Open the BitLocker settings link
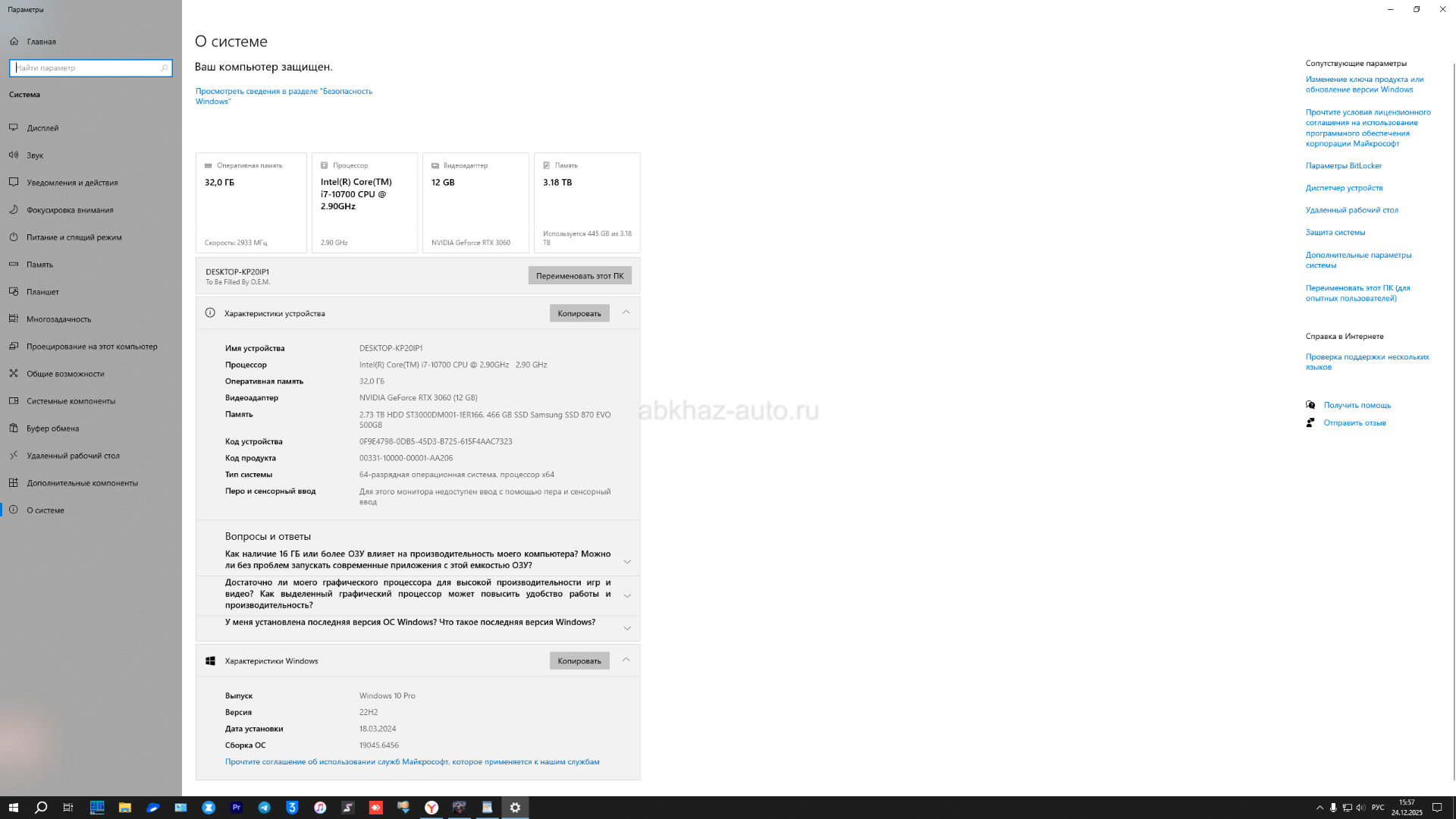The image size is (1456, 819). point(1343,165)
